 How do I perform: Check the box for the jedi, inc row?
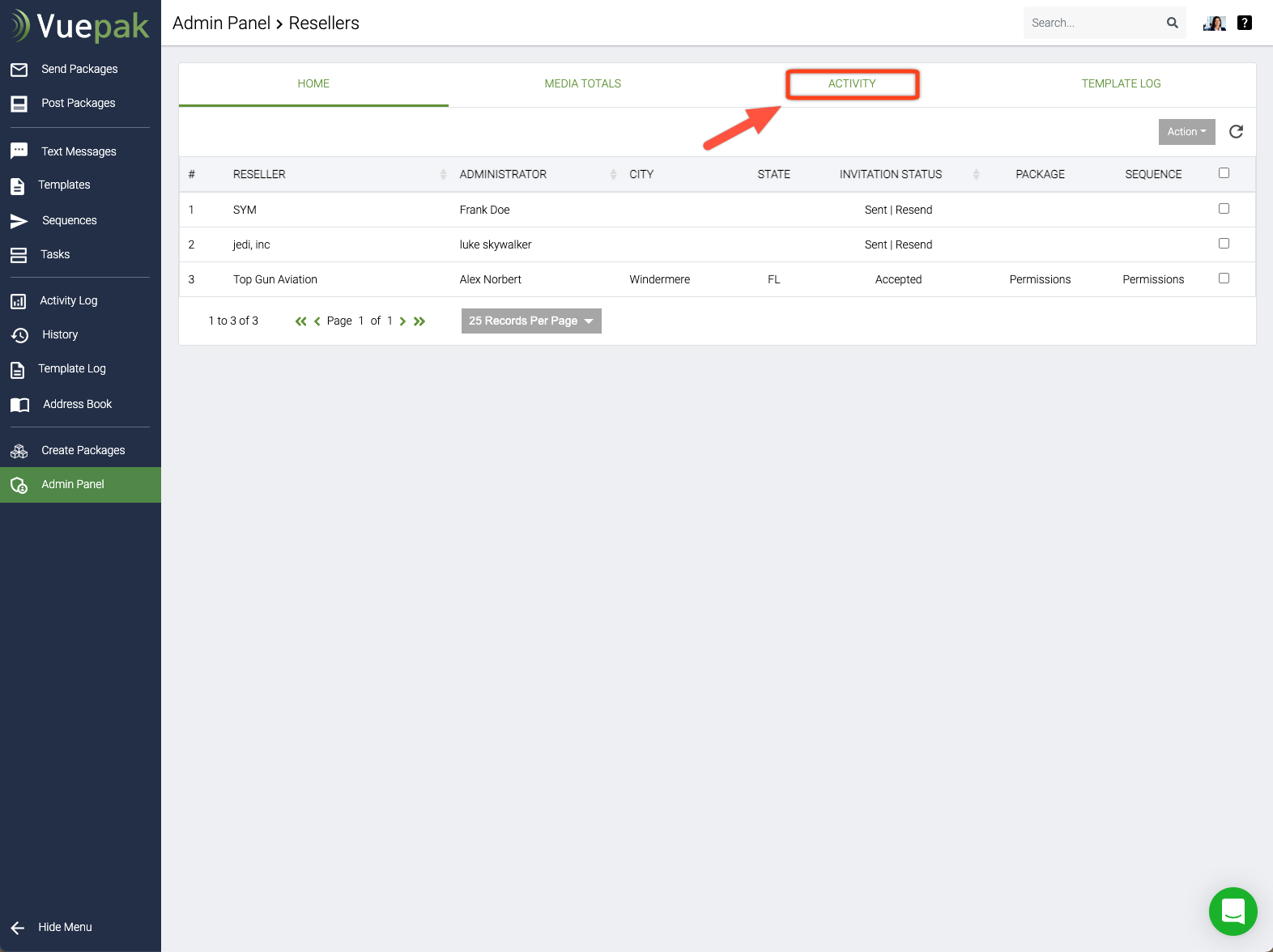1224,244
